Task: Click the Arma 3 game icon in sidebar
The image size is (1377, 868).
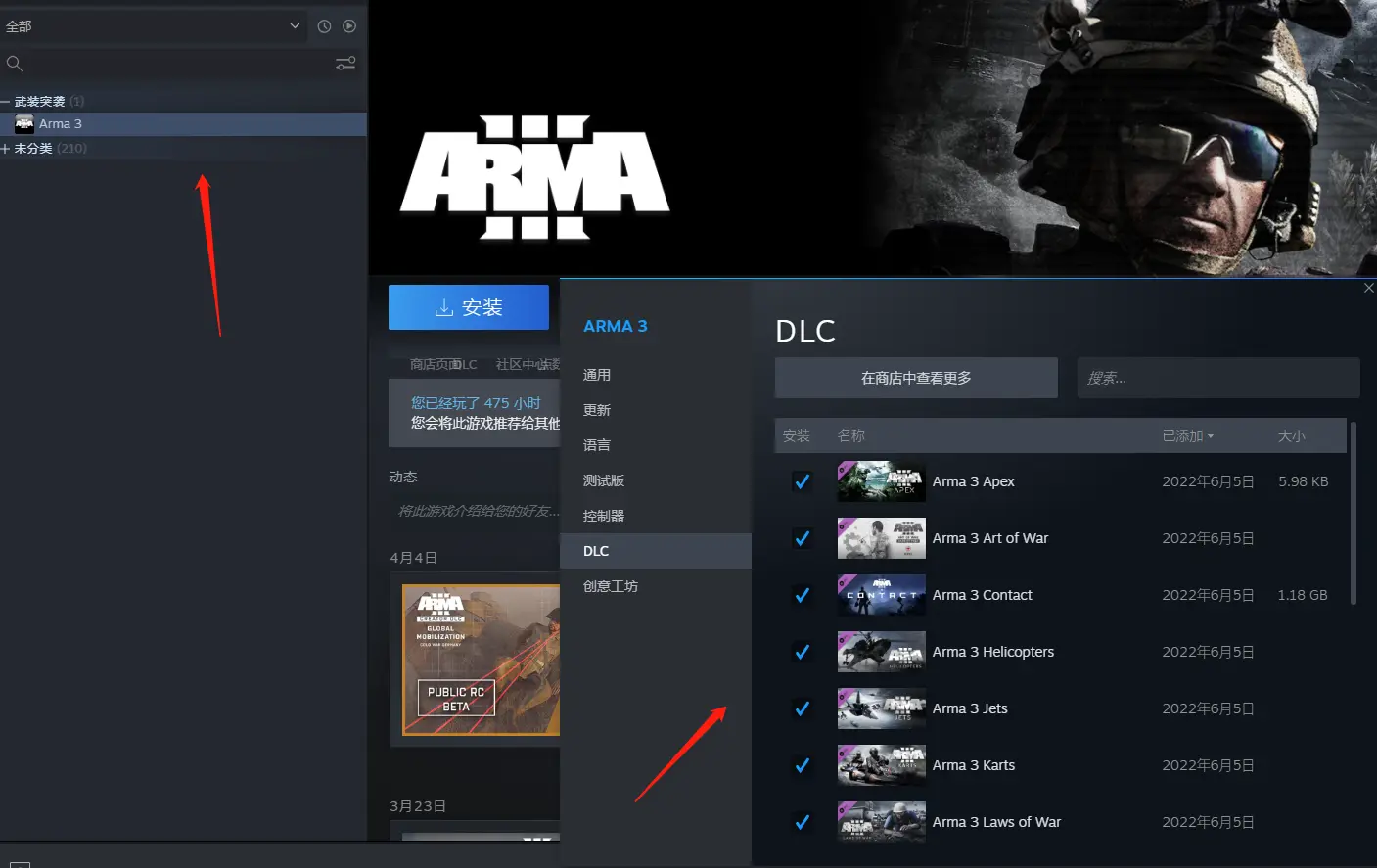Action: pos(24,124)
